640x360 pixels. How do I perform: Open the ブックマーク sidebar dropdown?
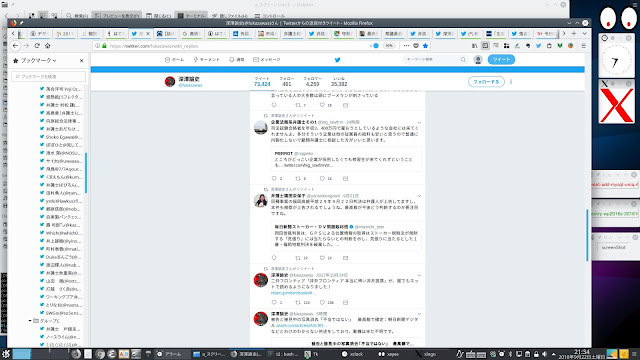pos(38,60)
